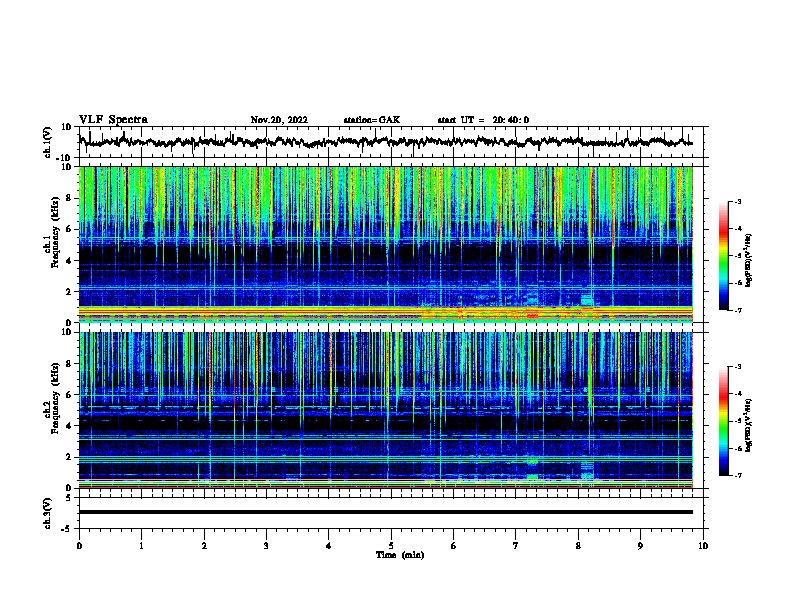Click the time axis tick label "5"
Image resolution: width=792 pixels, height=612 pixels.
point(391,546)
